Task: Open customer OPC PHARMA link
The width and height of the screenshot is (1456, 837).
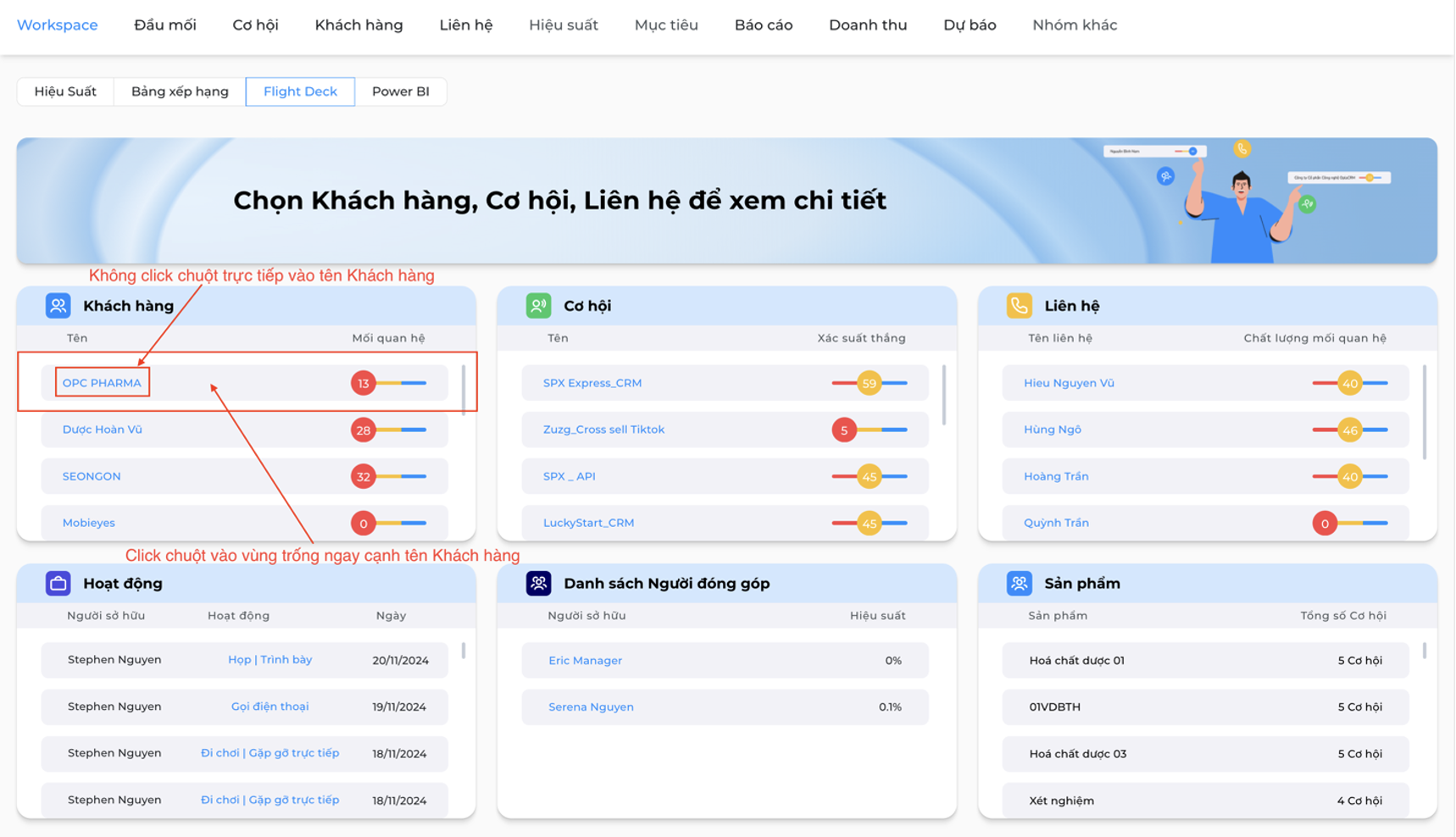Action: point(102,383)
